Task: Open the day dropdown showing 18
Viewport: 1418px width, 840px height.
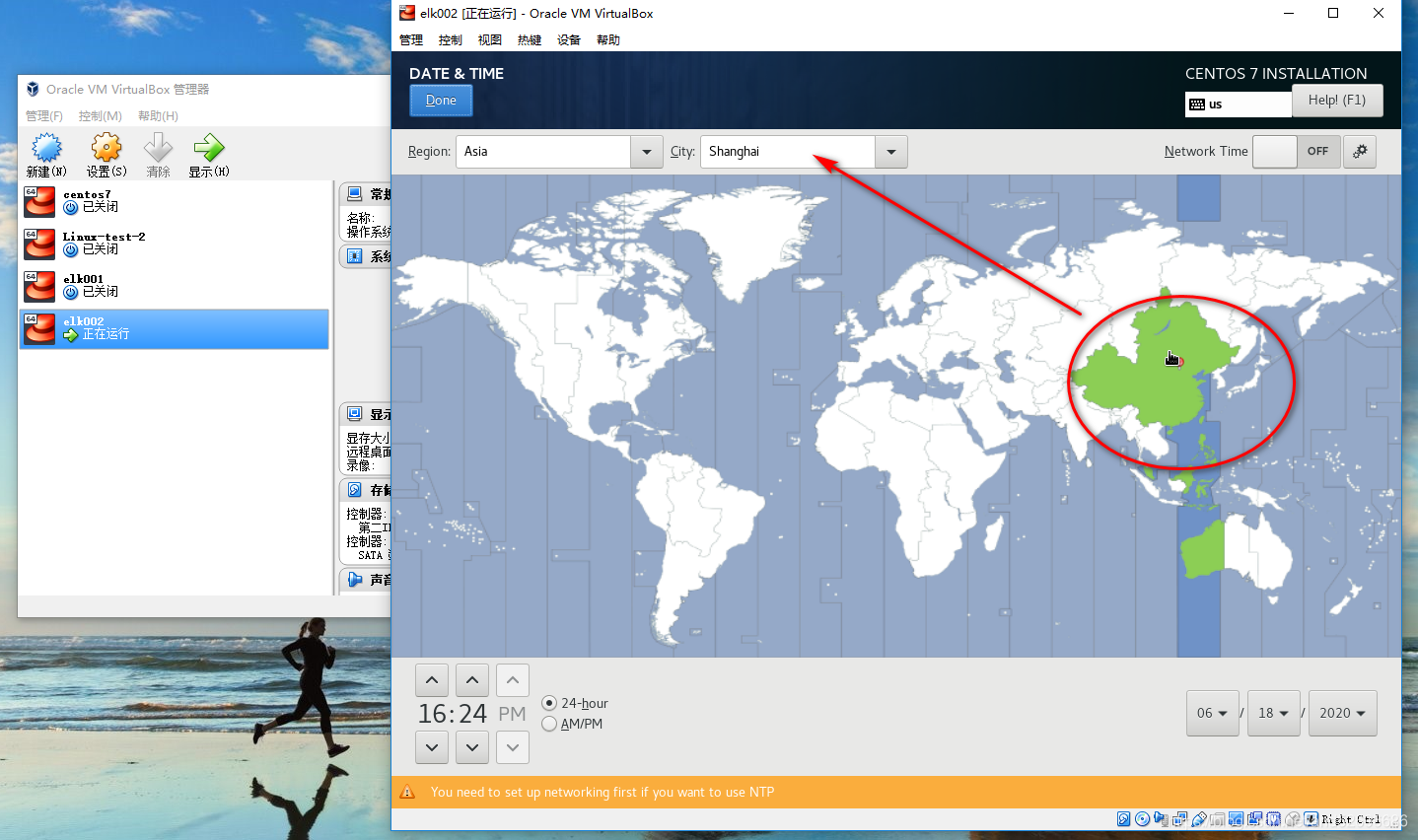Action: (x=1273, y=713)
